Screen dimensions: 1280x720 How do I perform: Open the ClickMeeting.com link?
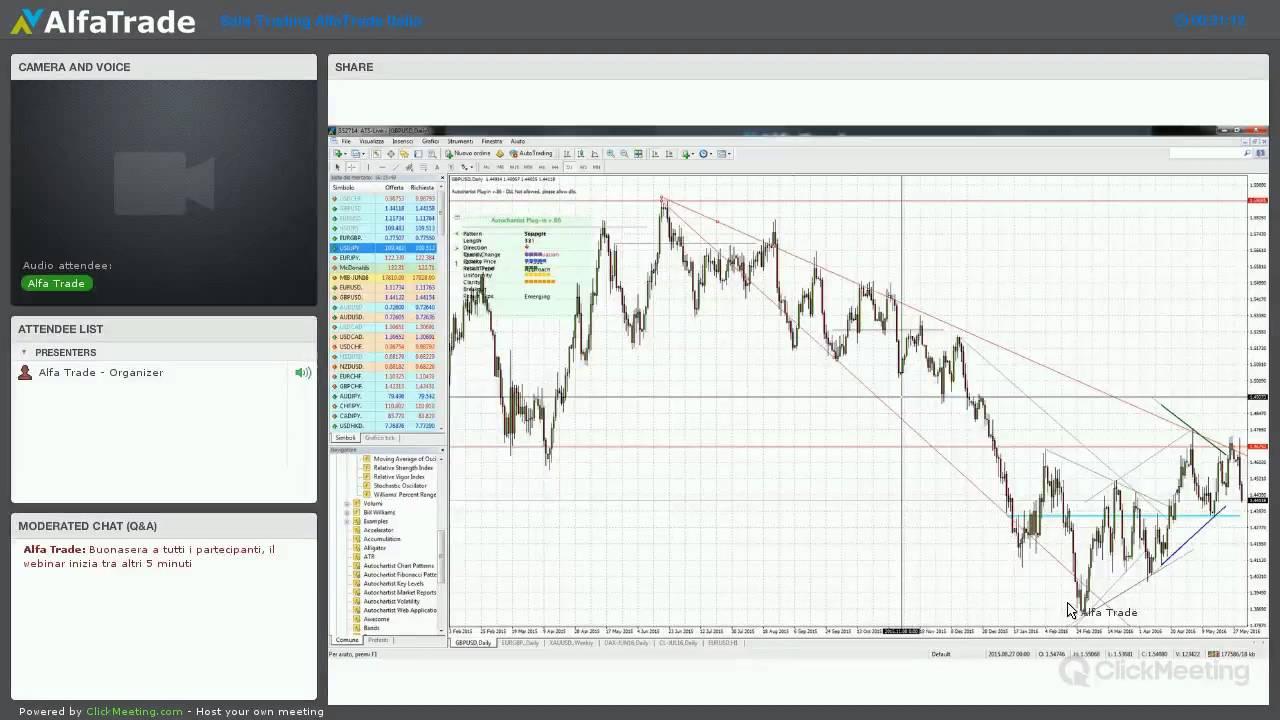coord(134,712)
